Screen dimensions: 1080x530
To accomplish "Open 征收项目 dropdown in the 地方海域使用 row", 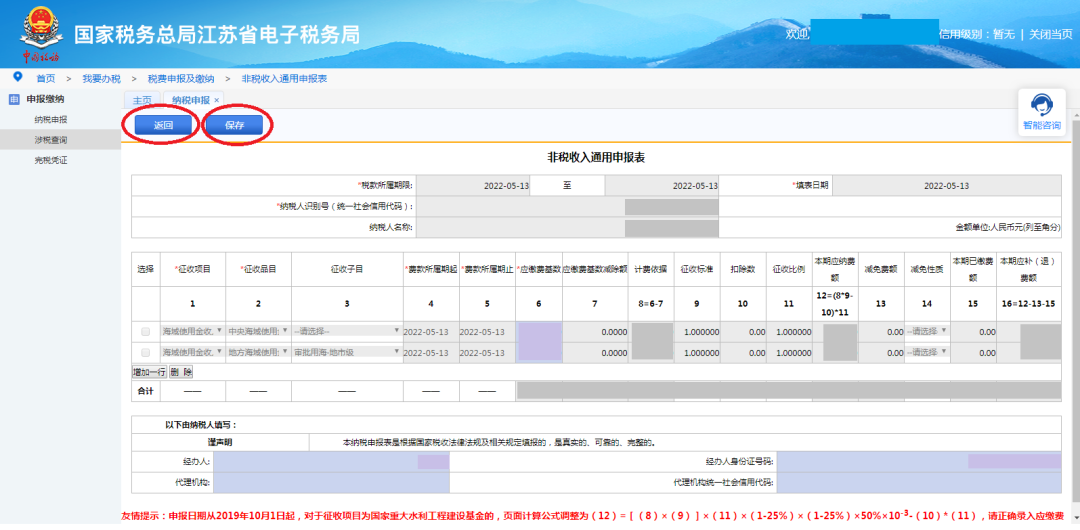I will pos(192,351).
